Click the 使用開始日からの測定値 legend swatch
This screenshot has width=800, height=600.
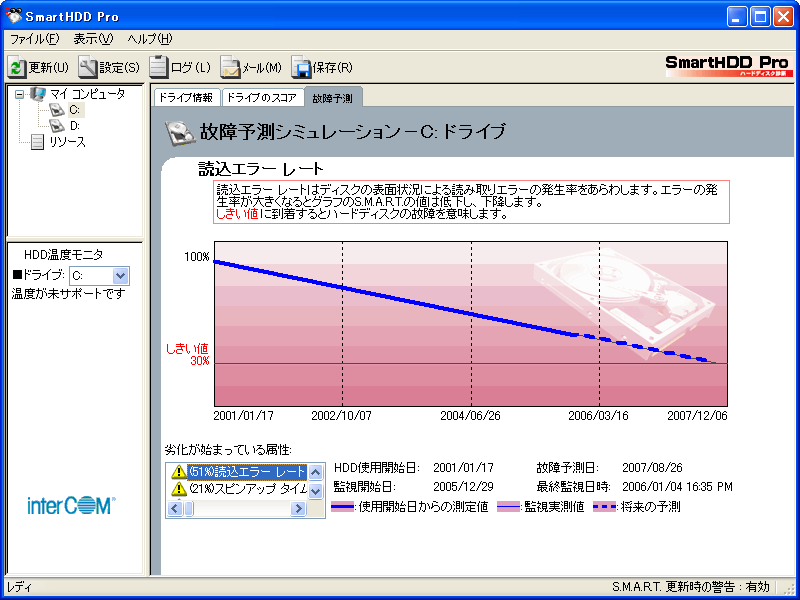pos(342,507)
